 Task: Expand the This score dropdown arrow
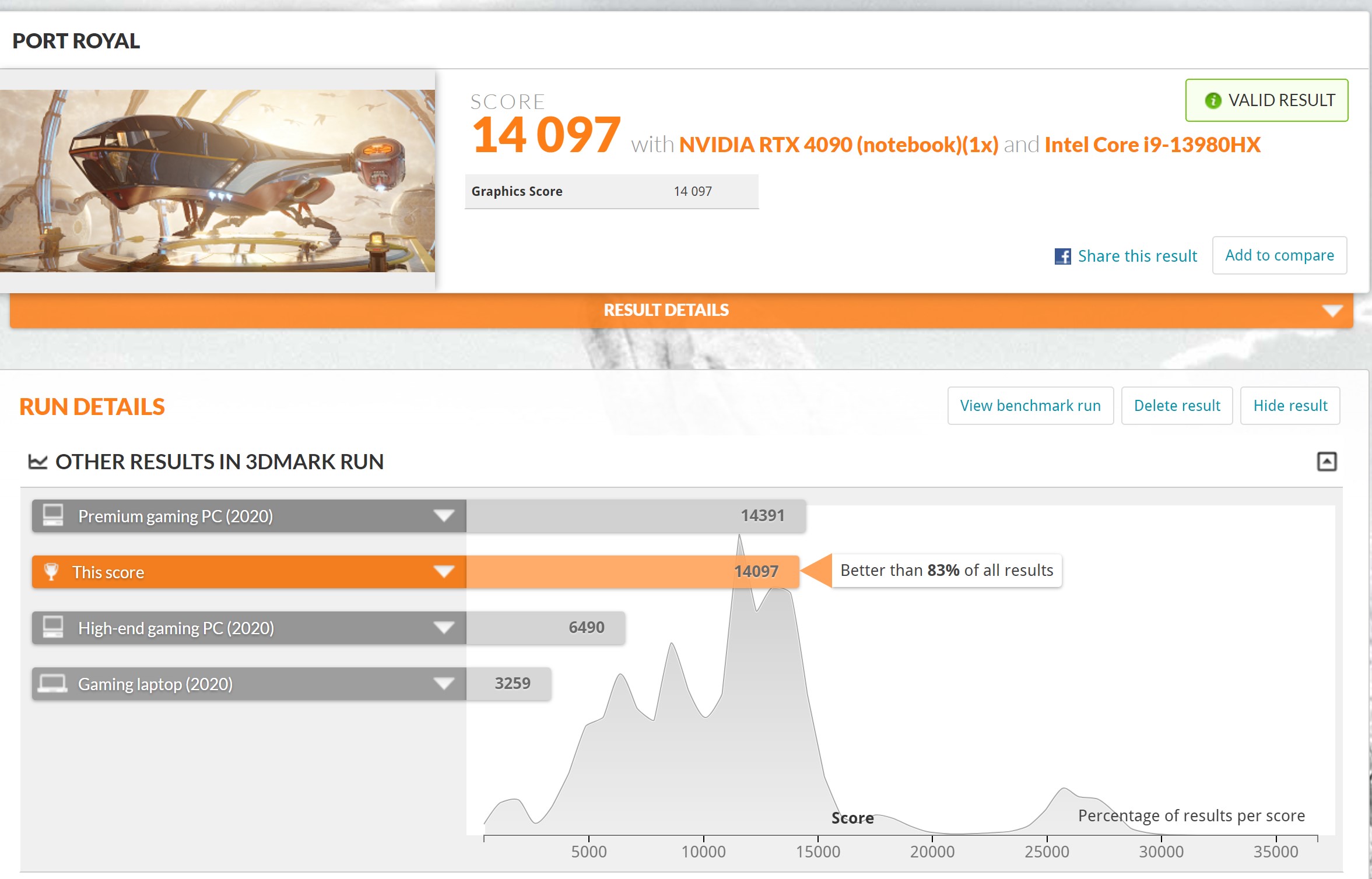444,572
